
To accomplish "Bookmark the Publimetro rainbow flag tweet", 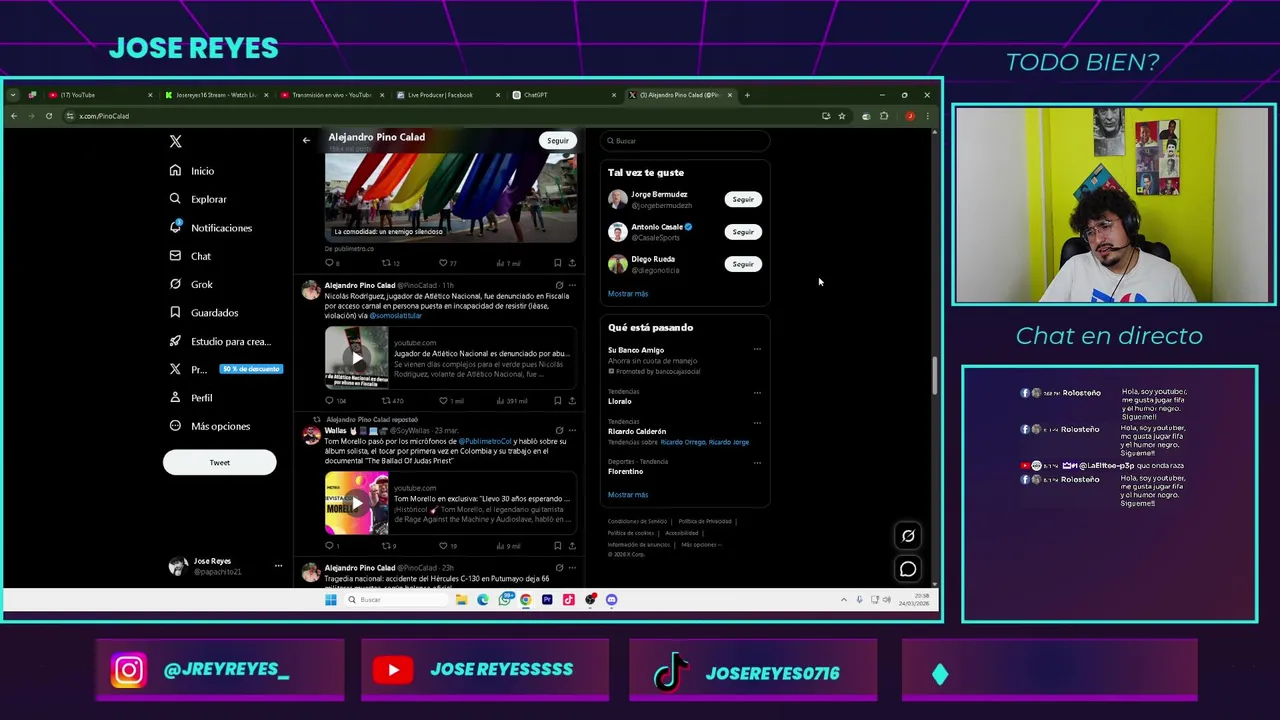I will 557,263.
